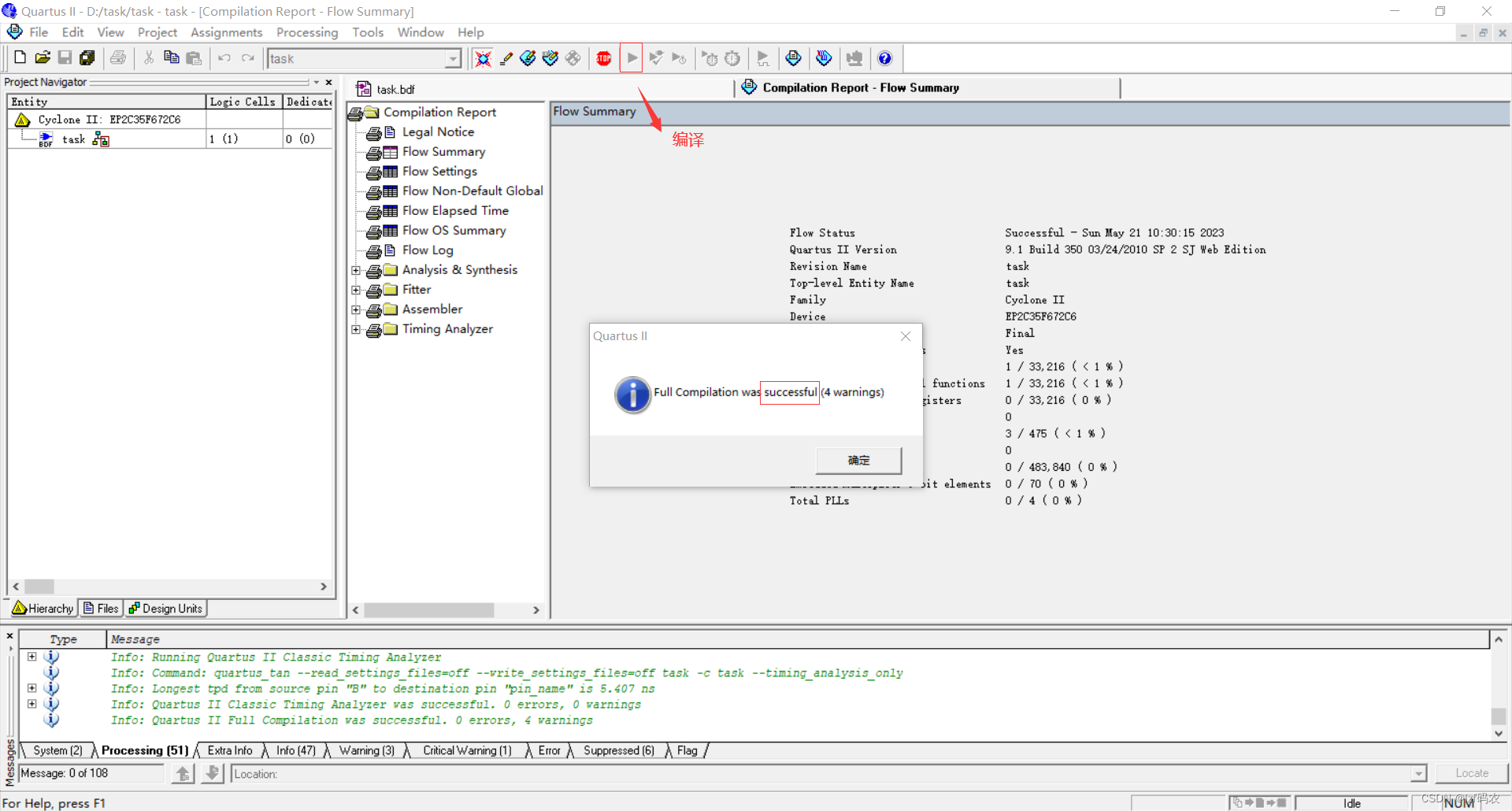Start compilation with the play arrow icon
1512x811 pixels.
[x=632, y=58]
